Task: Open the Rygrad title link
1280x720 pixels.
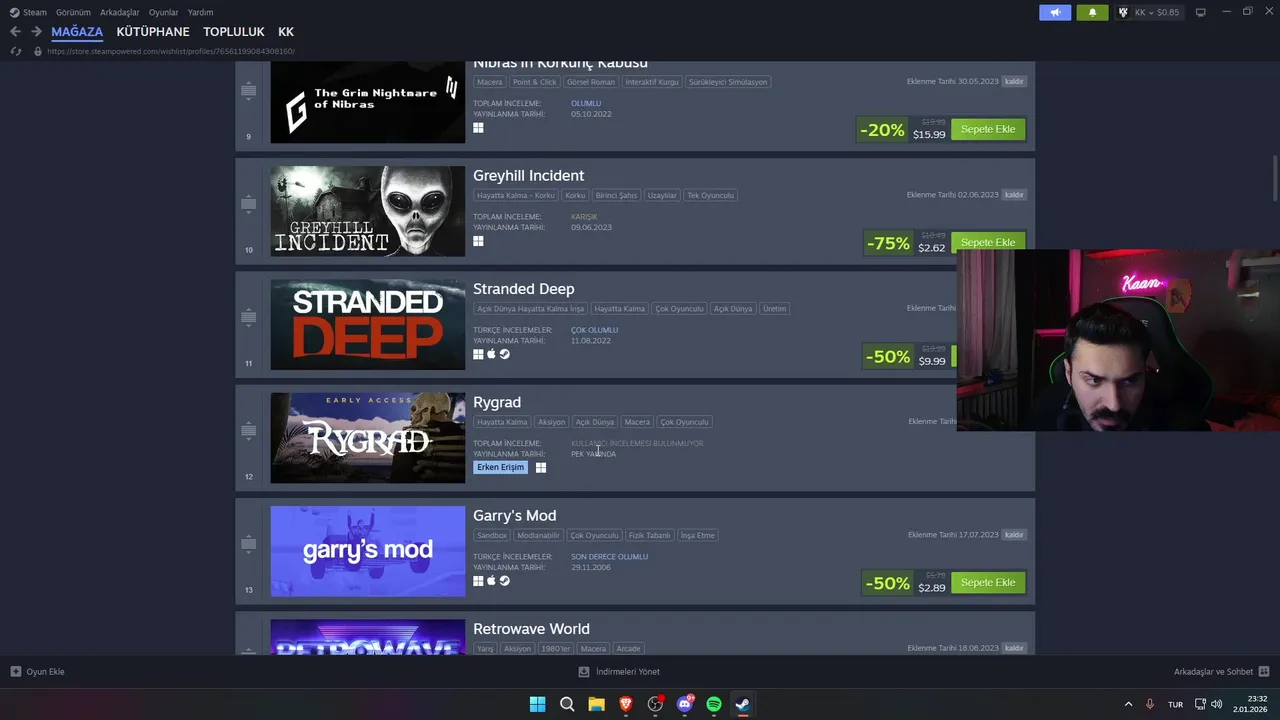Action: point(497,402)
